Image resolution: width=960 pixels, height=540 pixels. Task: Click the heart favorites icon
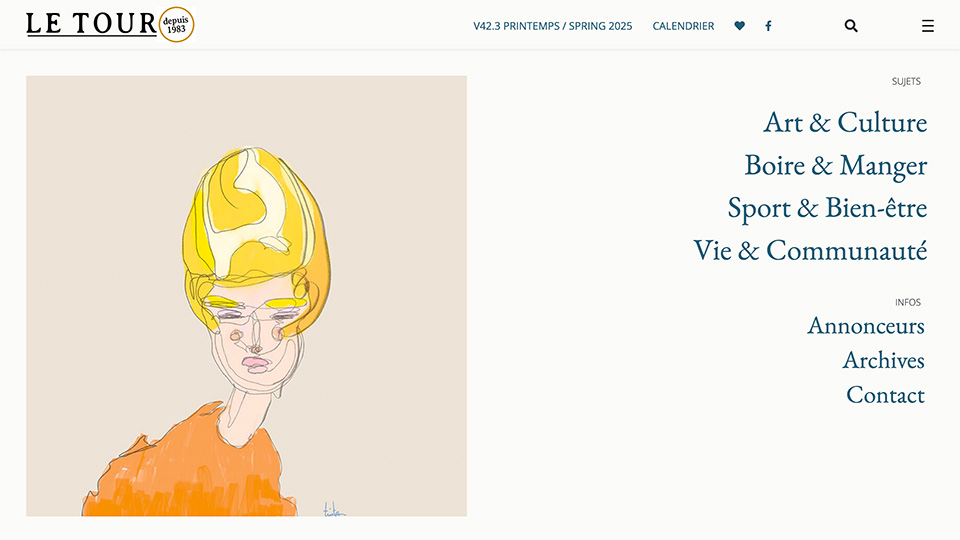pyautogui.click(x=740, y=26)
